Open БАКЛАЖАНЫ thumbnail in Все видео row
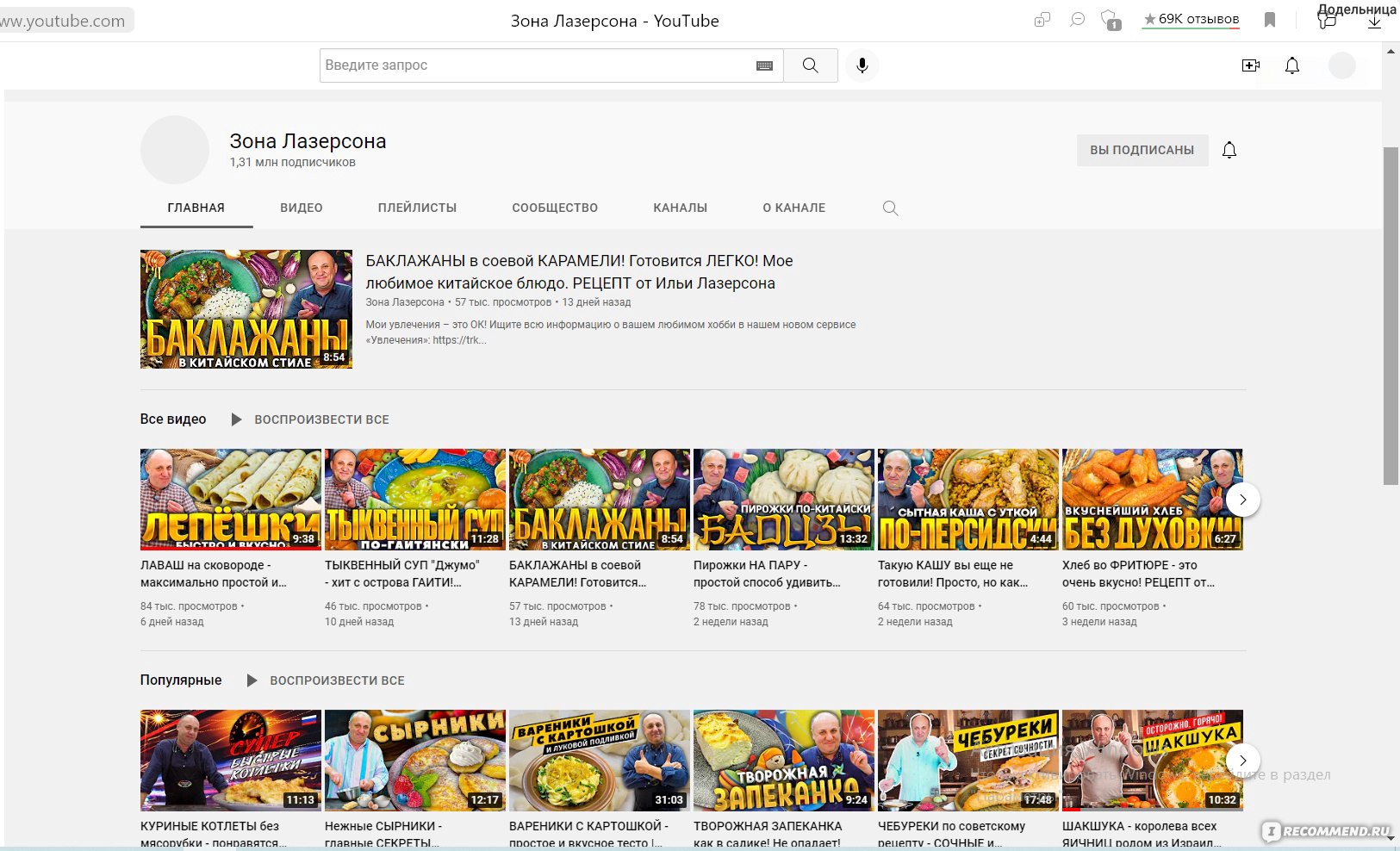This screenshot has width=1400, height=851. point(600,500)
